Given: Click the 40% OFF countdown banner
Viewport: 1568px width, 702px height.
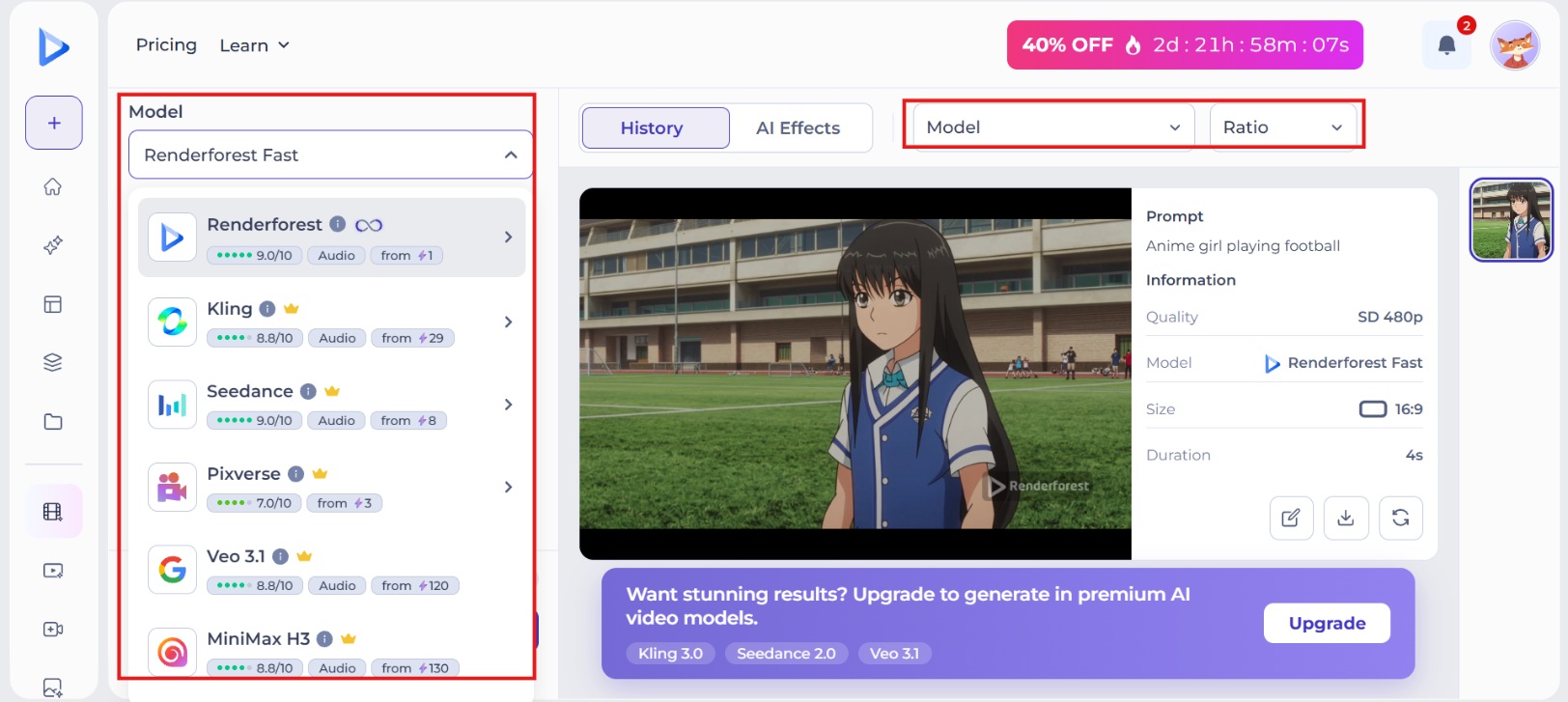Looking at the screenshot, I should pos(1185,45).
